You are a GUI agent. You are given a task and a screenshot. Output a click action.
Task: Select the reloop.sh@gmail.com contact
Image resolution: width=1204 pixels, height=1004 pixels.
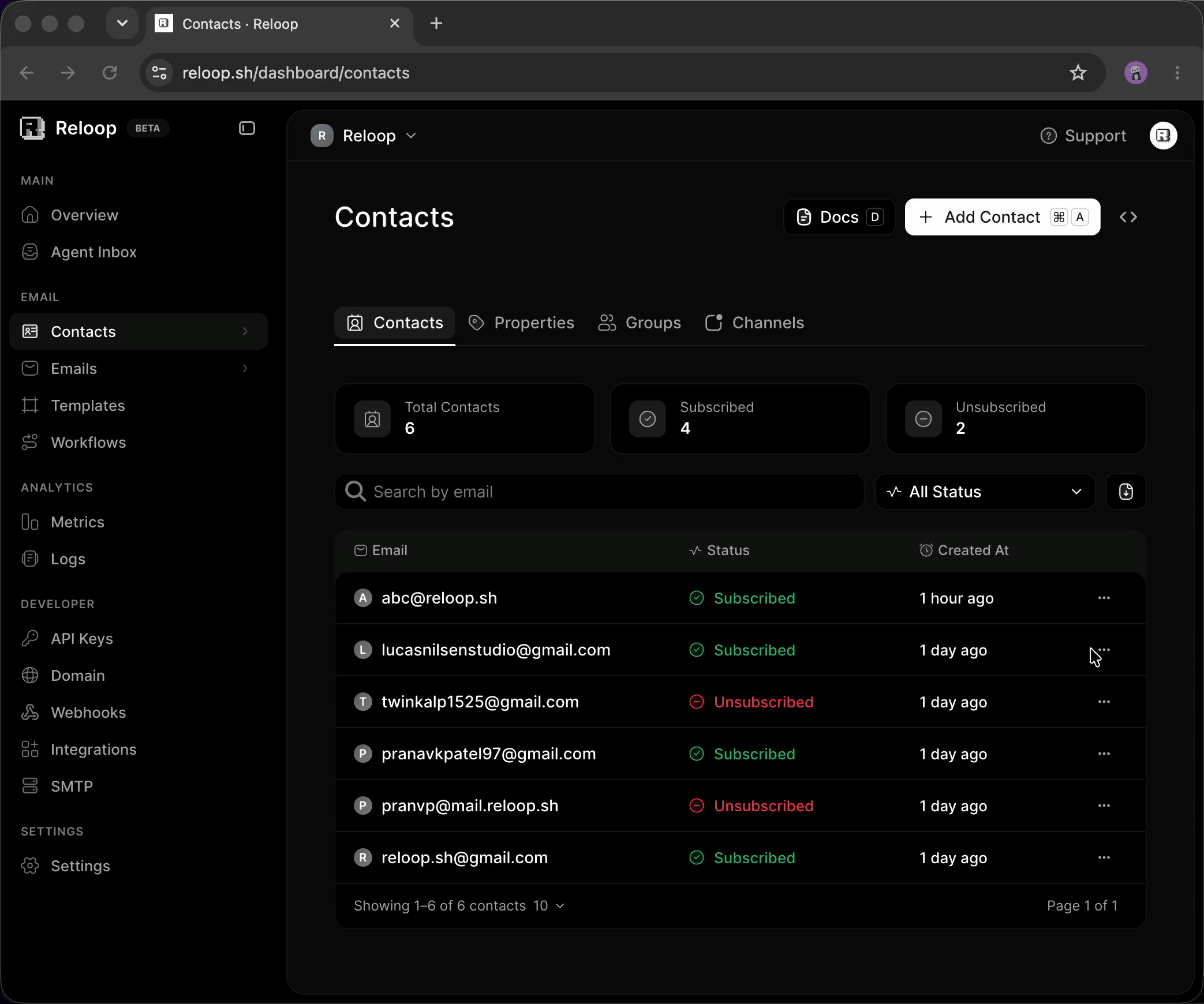465,857
